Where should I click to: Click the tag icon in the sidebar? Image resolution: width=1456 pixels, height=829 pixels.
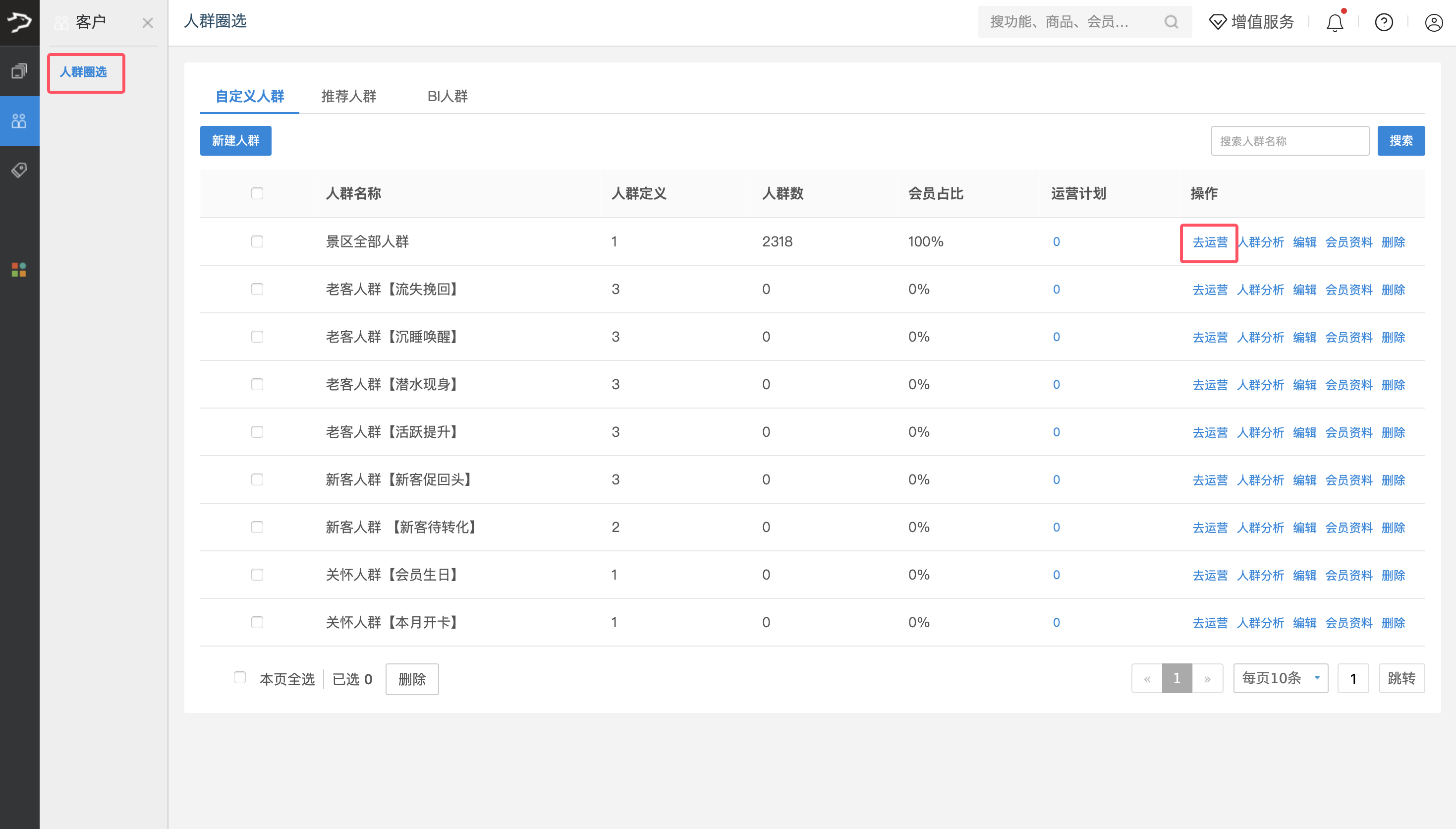(19, 169)
